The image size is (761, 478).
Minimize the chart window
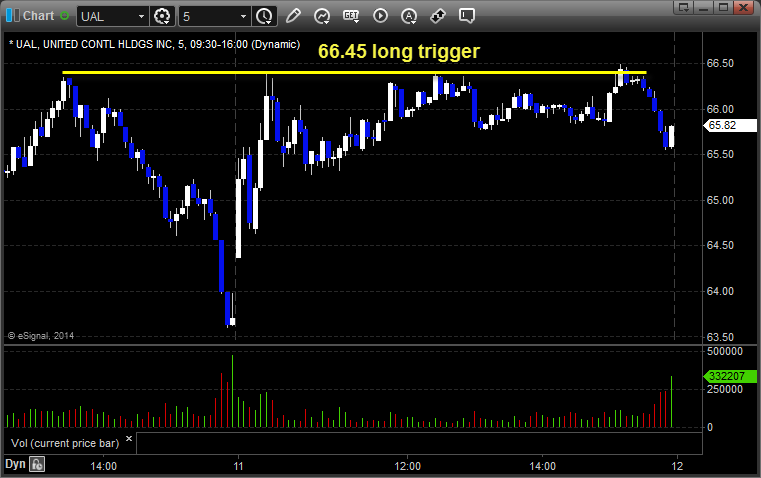click(x=704, y=7)
